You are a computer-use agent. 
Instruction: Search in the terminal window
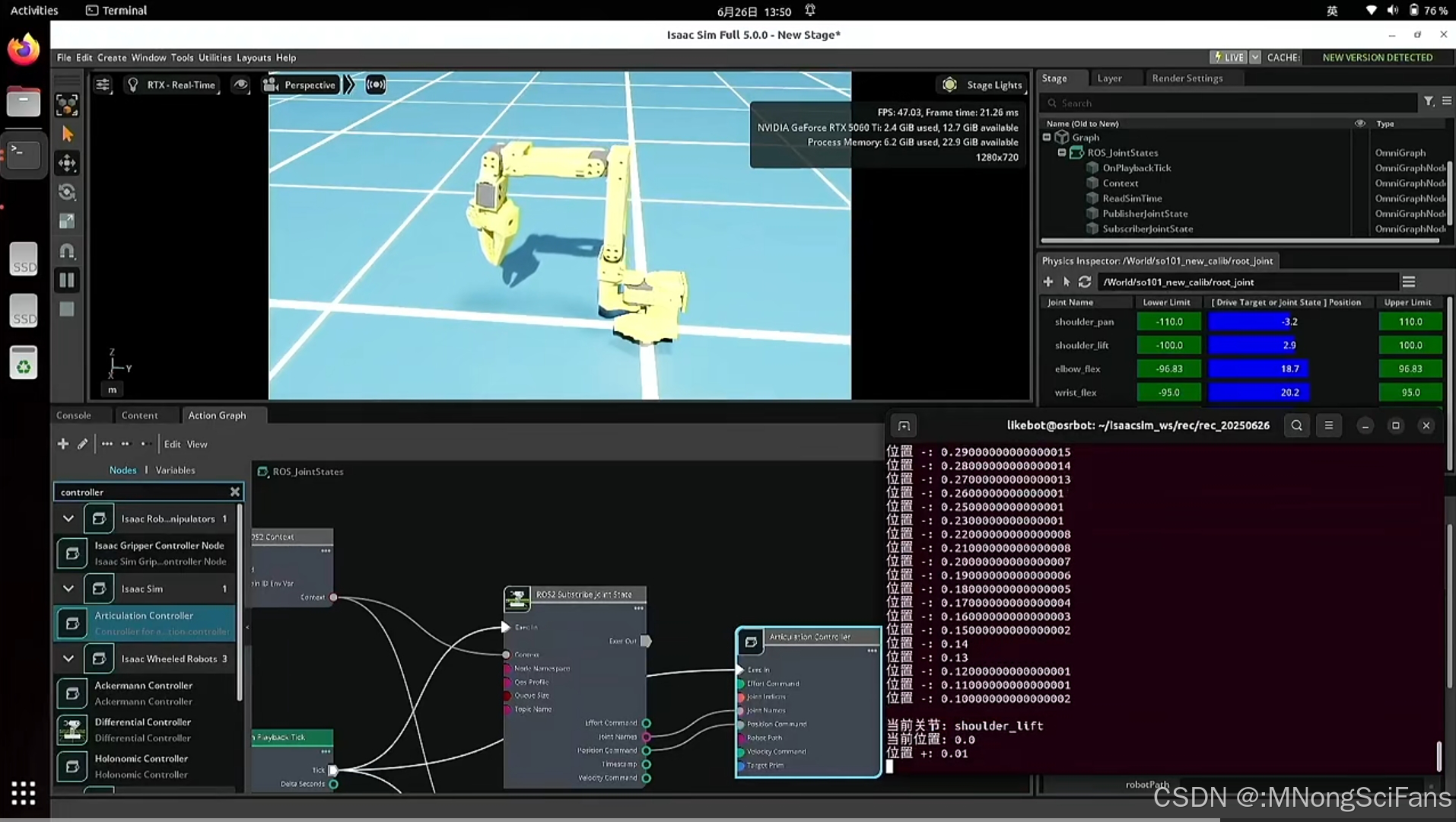coord(1297,426)
